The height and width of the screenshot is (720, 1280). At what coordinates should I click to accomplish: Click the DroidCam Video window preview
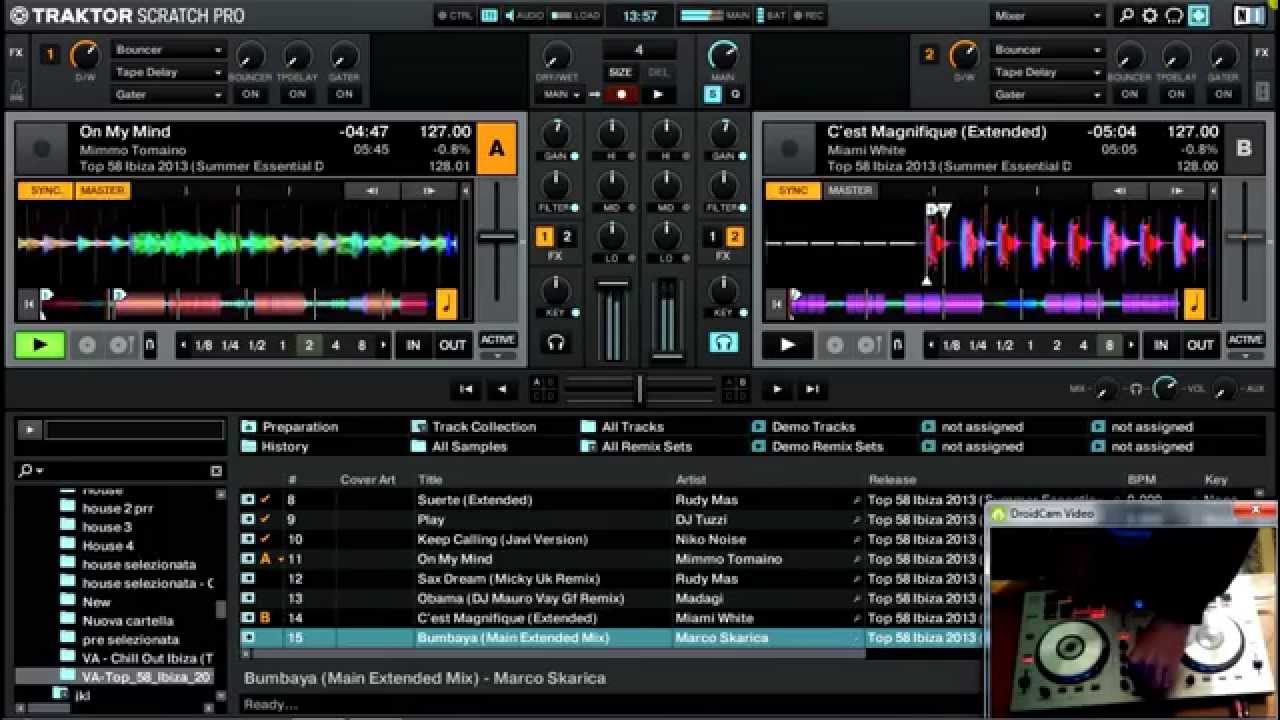click(x=1132, y=622)
